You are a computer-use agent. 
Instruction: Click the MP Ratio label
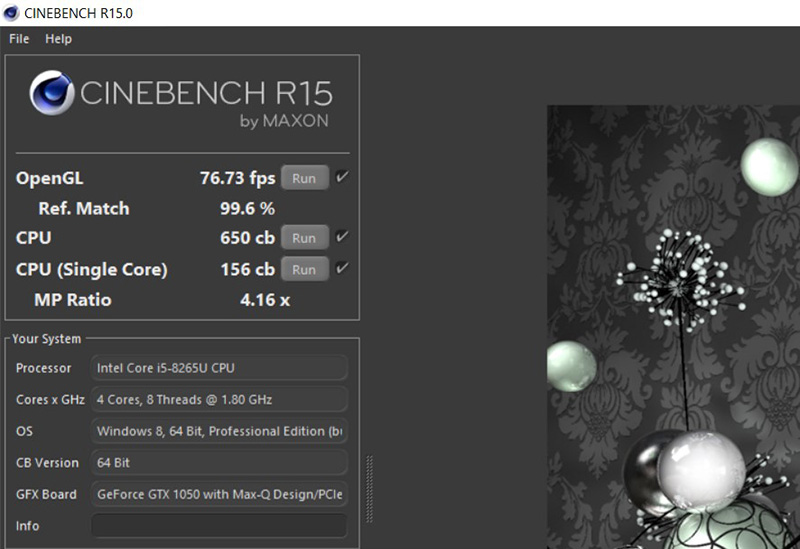72,300
